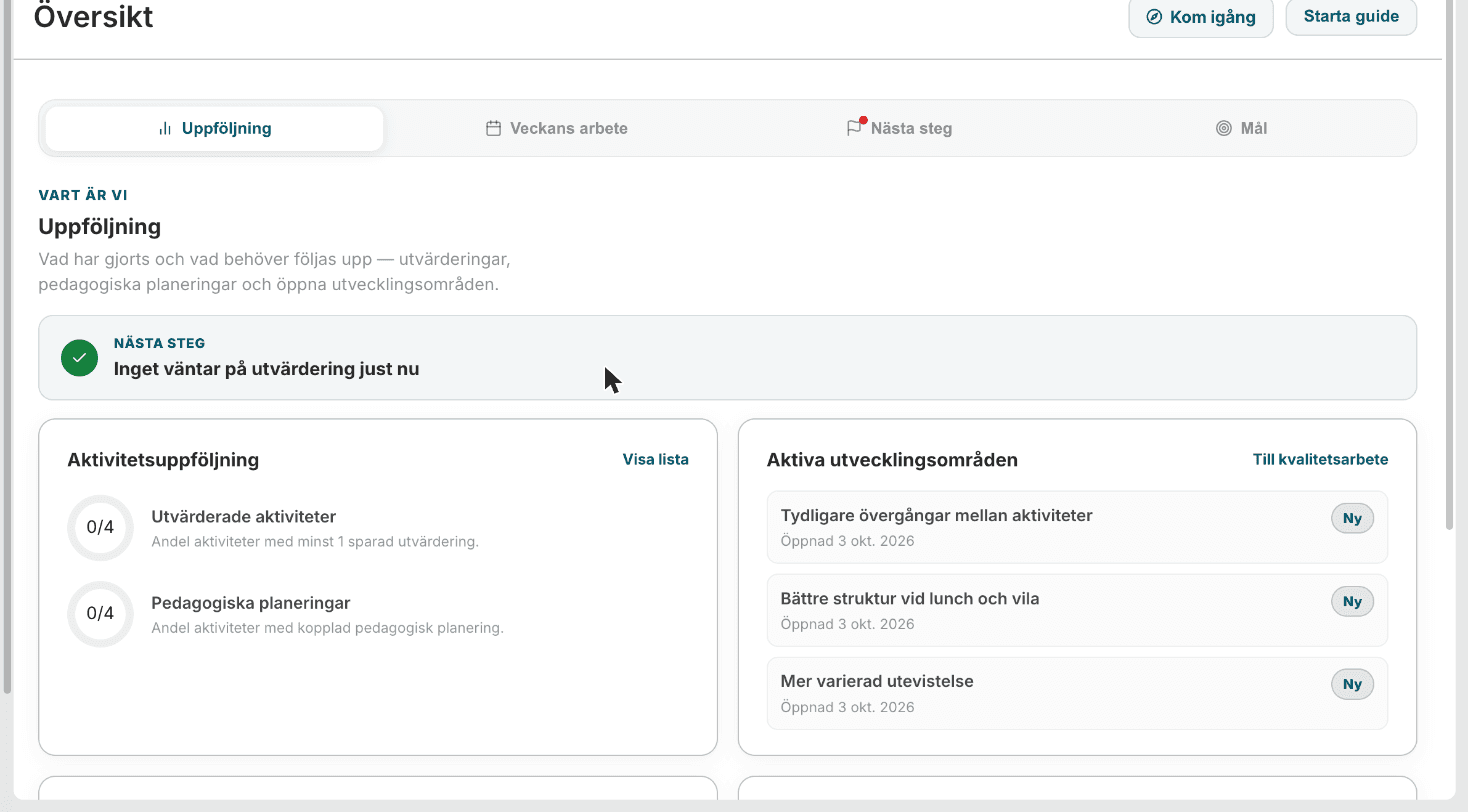The height and width of the screenshot is (812, 1468).
Task: Click the Pedagogiska planeringar 0/4 progress ring
Action: tap(100, 613)
